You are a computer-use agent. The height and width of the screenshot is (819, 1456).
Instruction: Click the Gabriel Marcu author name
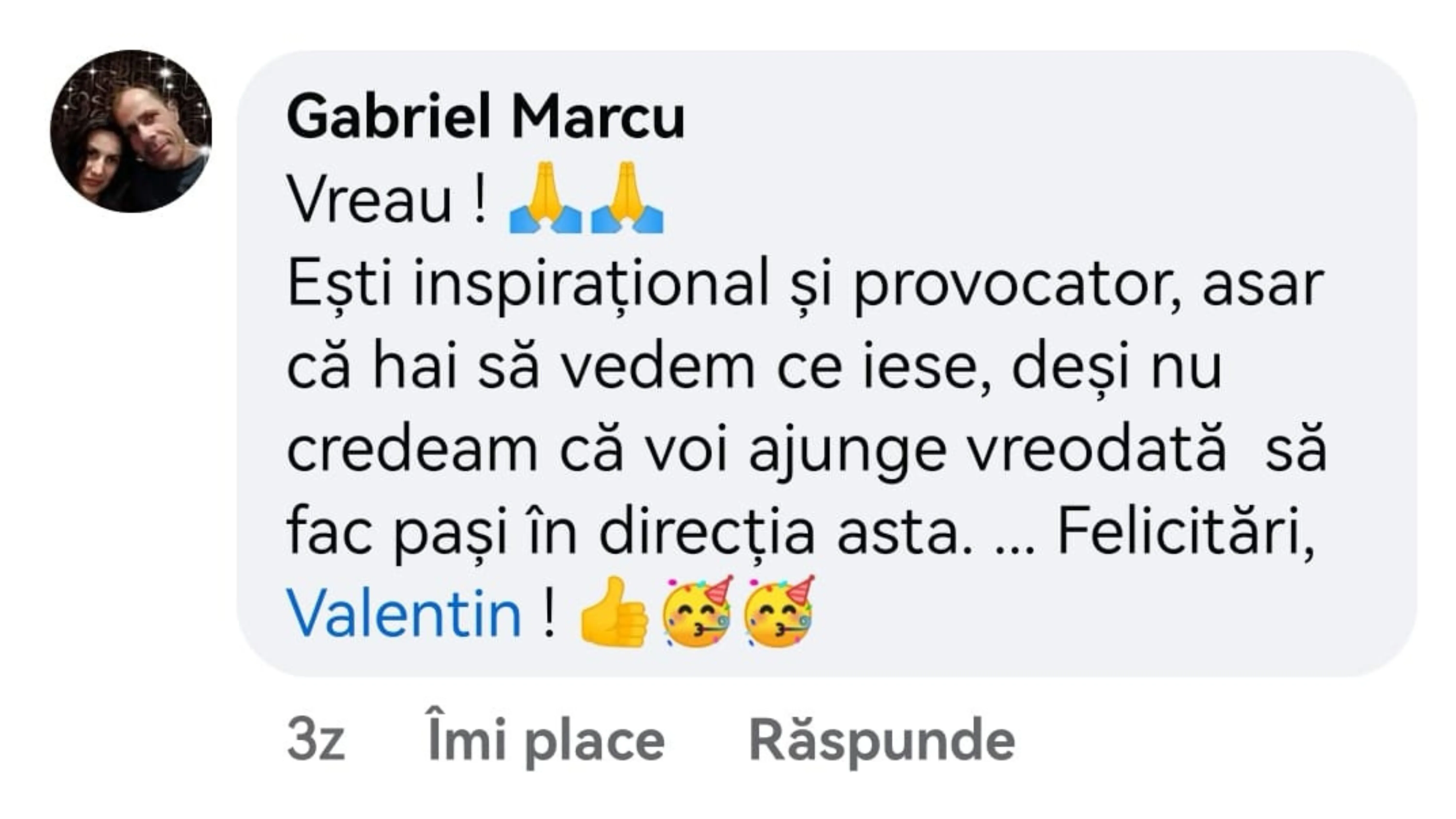[486, 117]
